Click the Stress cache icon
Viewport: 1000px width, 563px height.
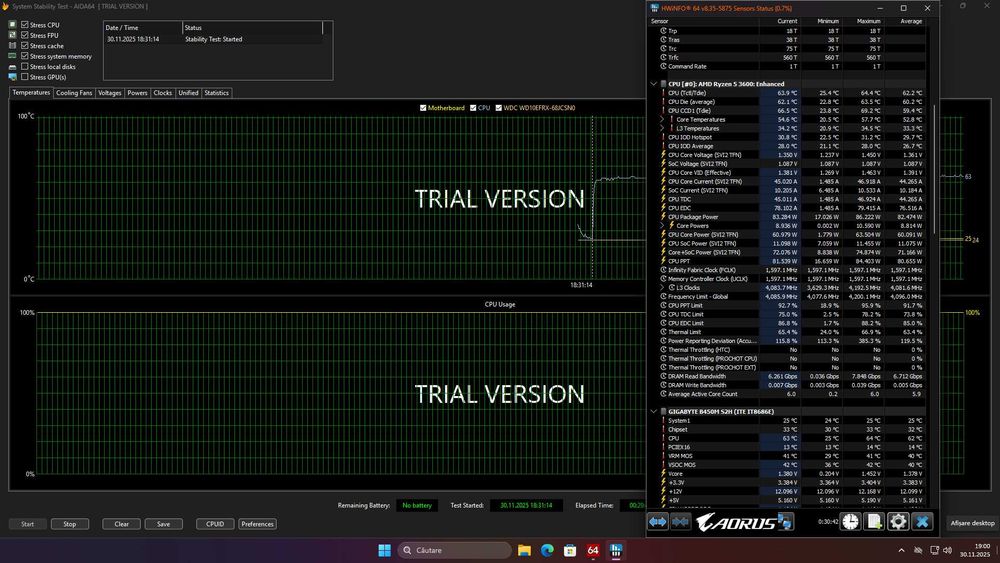pos(12,45)
